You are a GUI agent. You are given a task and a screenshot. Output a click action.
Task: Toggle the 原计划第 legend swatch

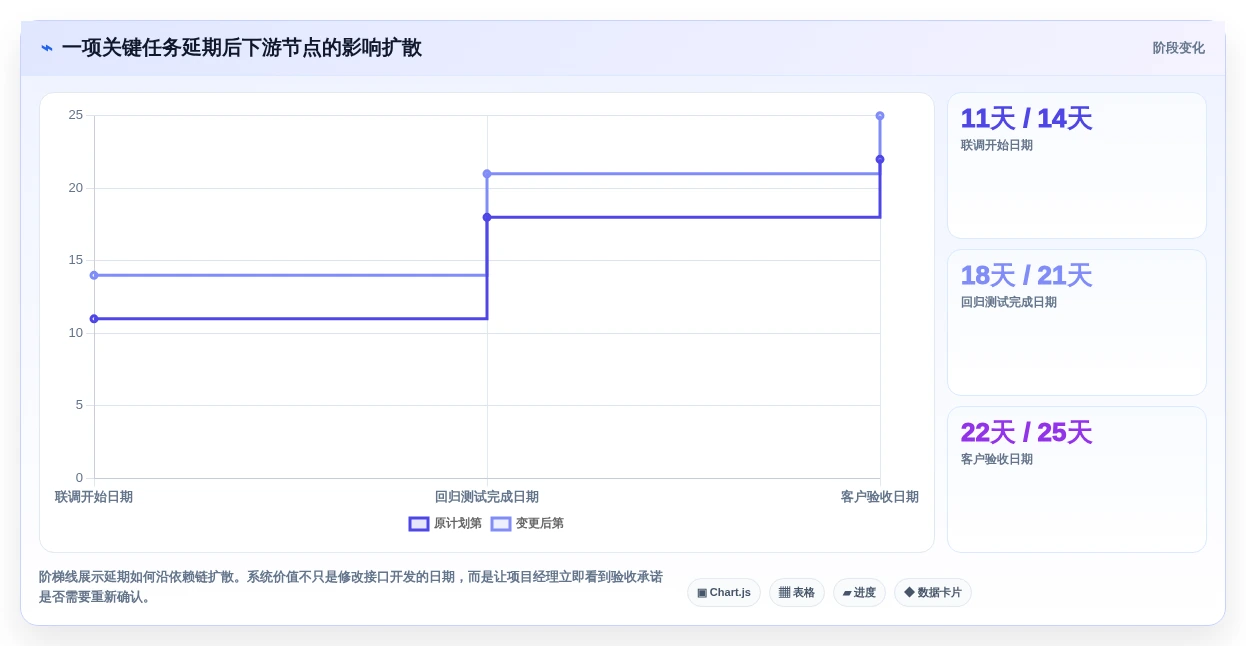tap(419, 524)
